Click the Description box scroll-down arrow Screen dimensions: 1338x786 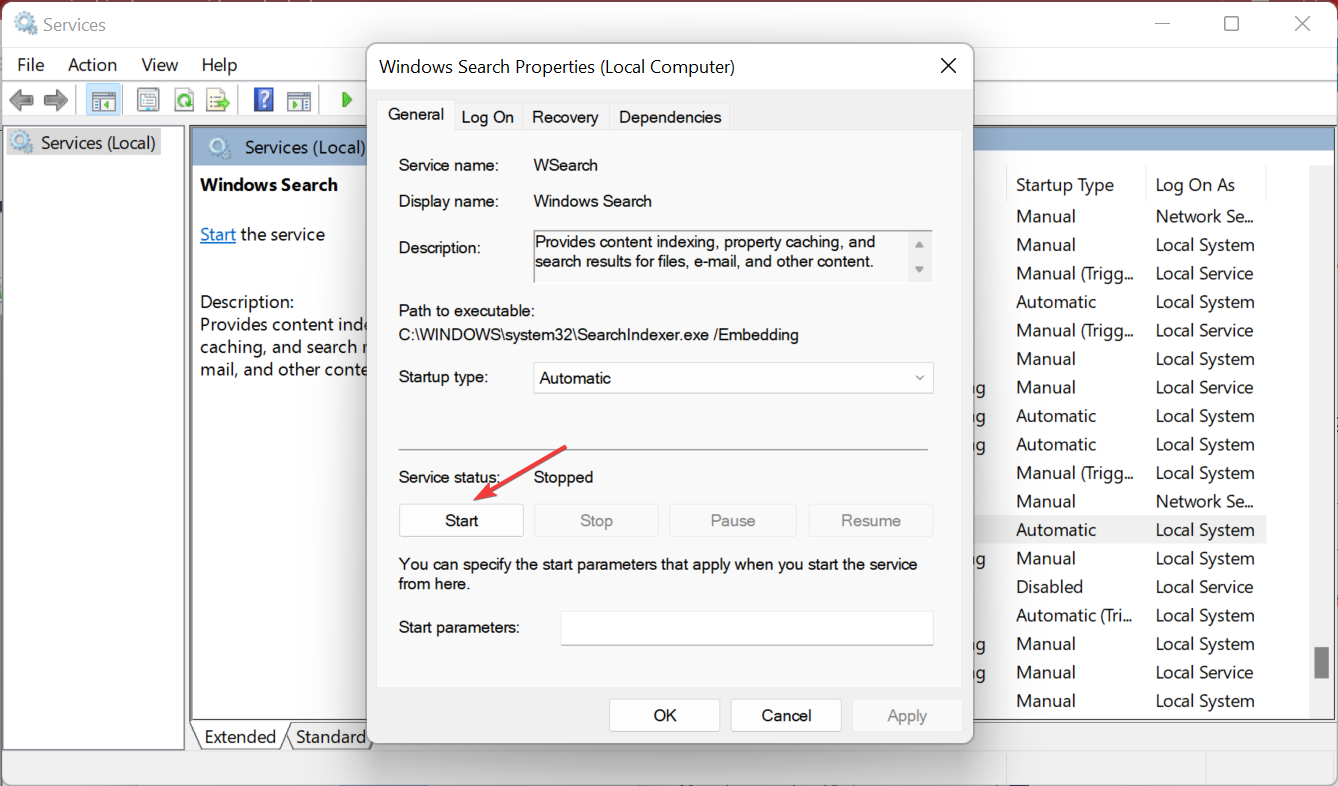click(x=919, y=269)
